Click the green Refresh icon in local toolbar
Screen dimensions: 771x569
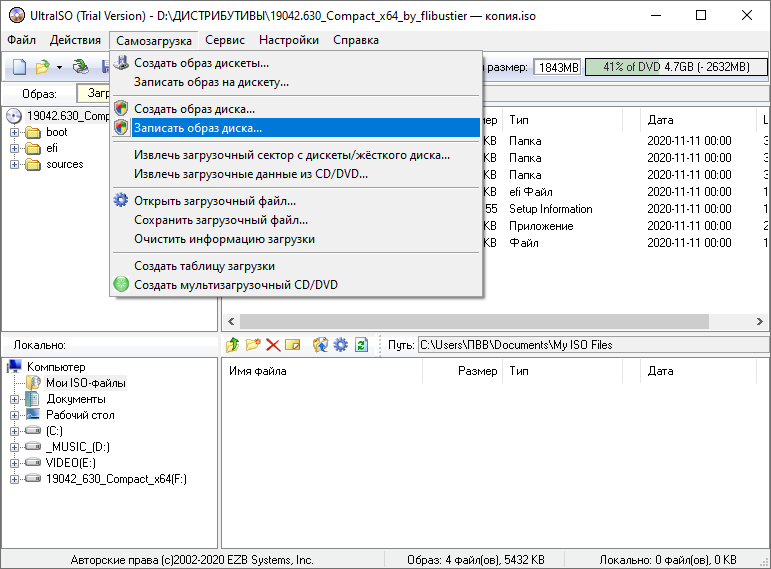(361, 345)
